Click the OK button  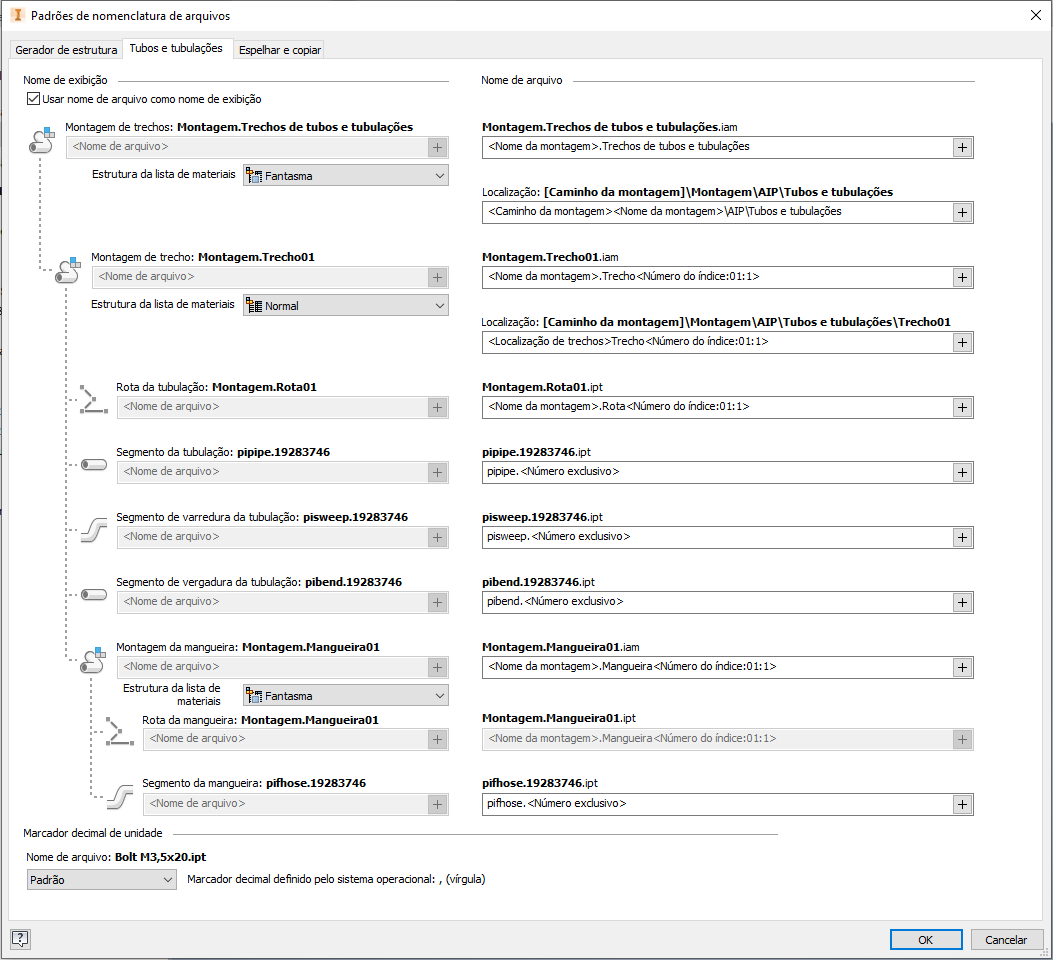pos(926,939)
